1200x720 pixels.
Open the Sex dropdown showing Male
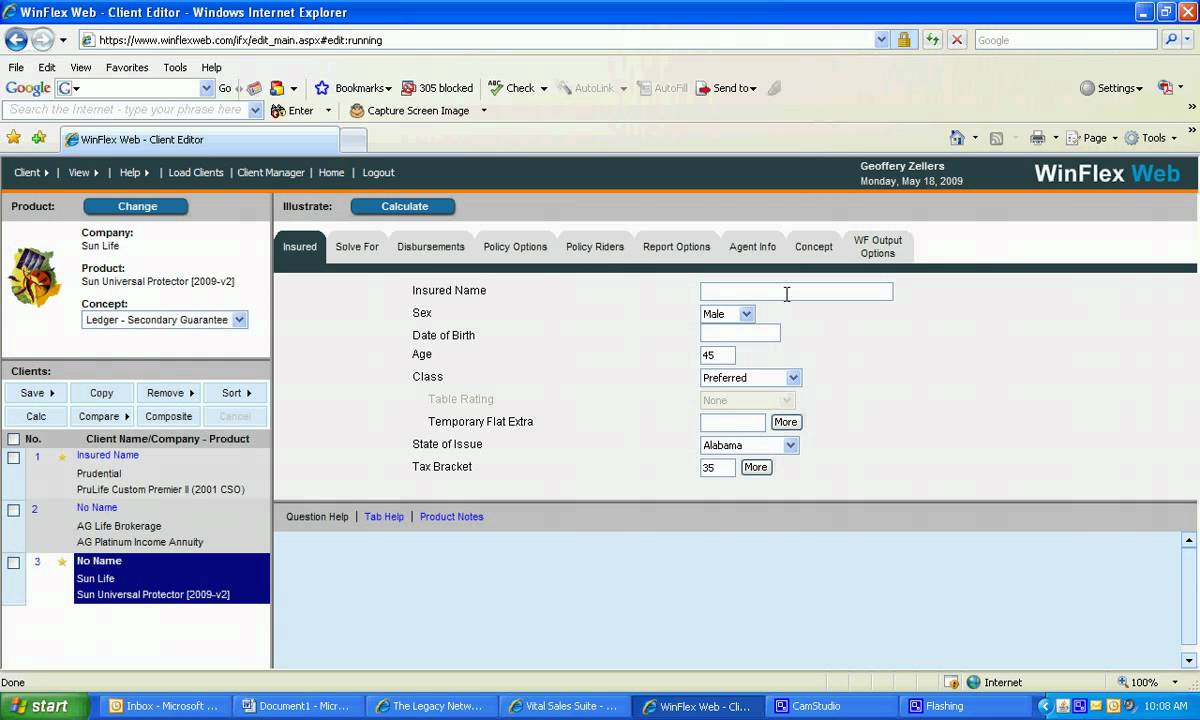(727, 314)
